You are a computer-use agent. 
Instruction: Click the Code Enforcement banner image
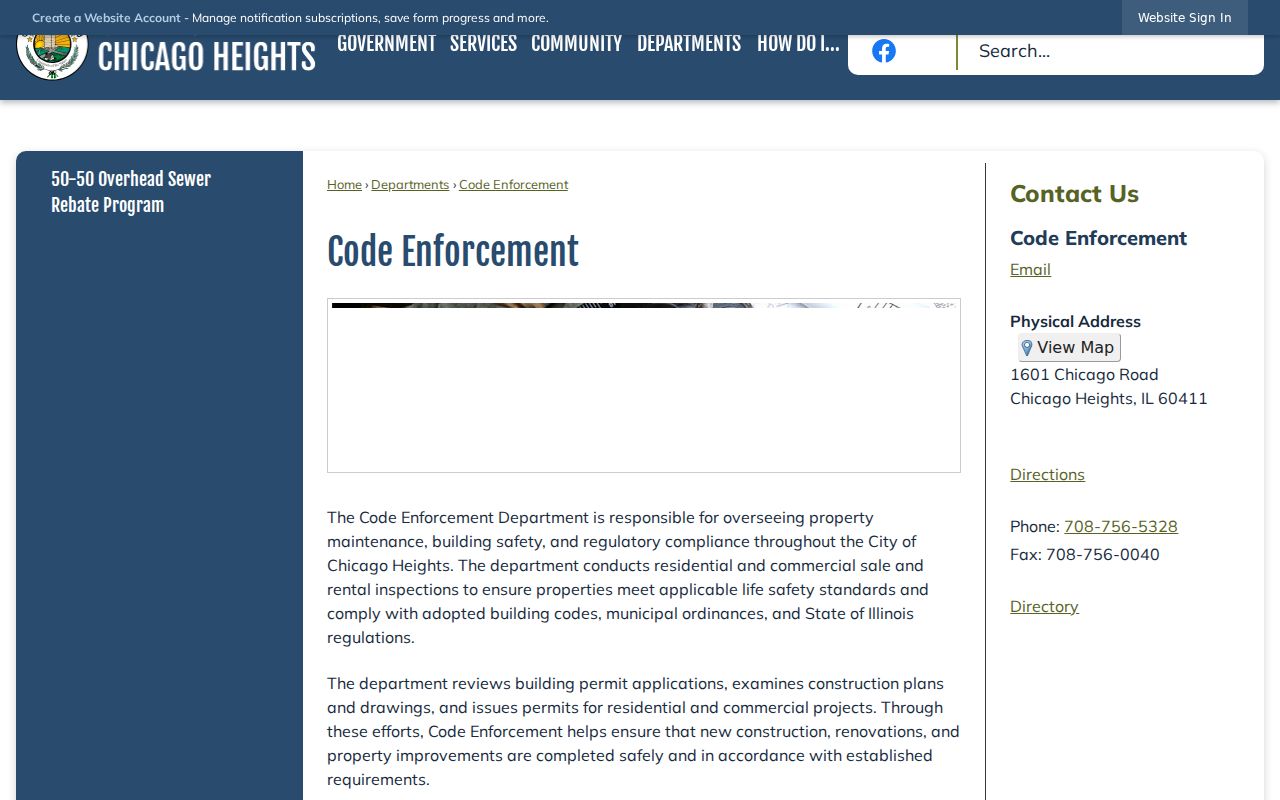[x=644, y=386]
